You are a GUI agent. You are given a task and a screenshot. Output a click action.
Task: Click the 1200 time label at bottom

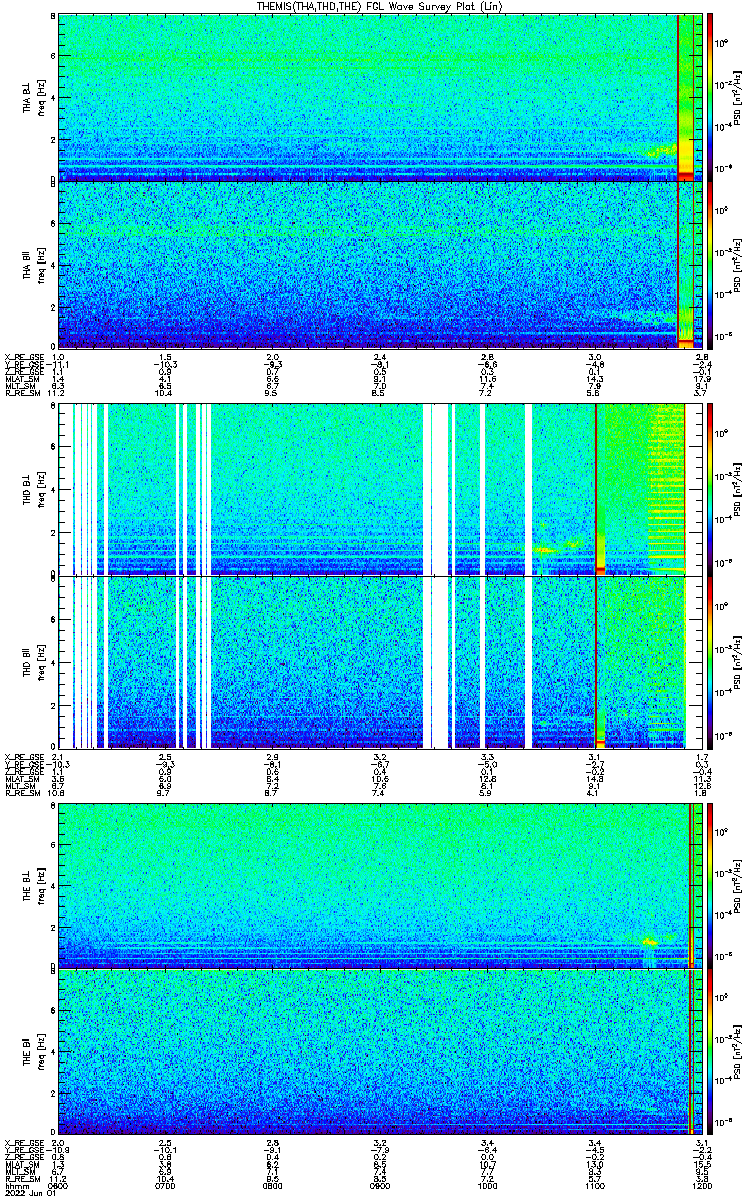(702, 1186)
